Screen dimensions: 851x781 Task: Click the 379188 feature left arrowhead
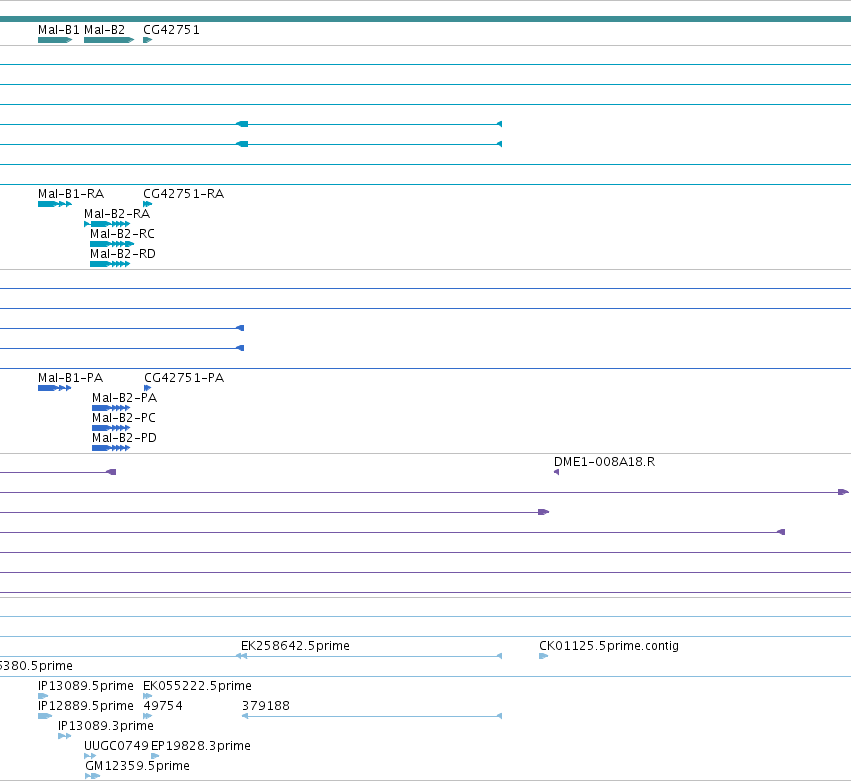pyautogui.click(x=245, y=716)
